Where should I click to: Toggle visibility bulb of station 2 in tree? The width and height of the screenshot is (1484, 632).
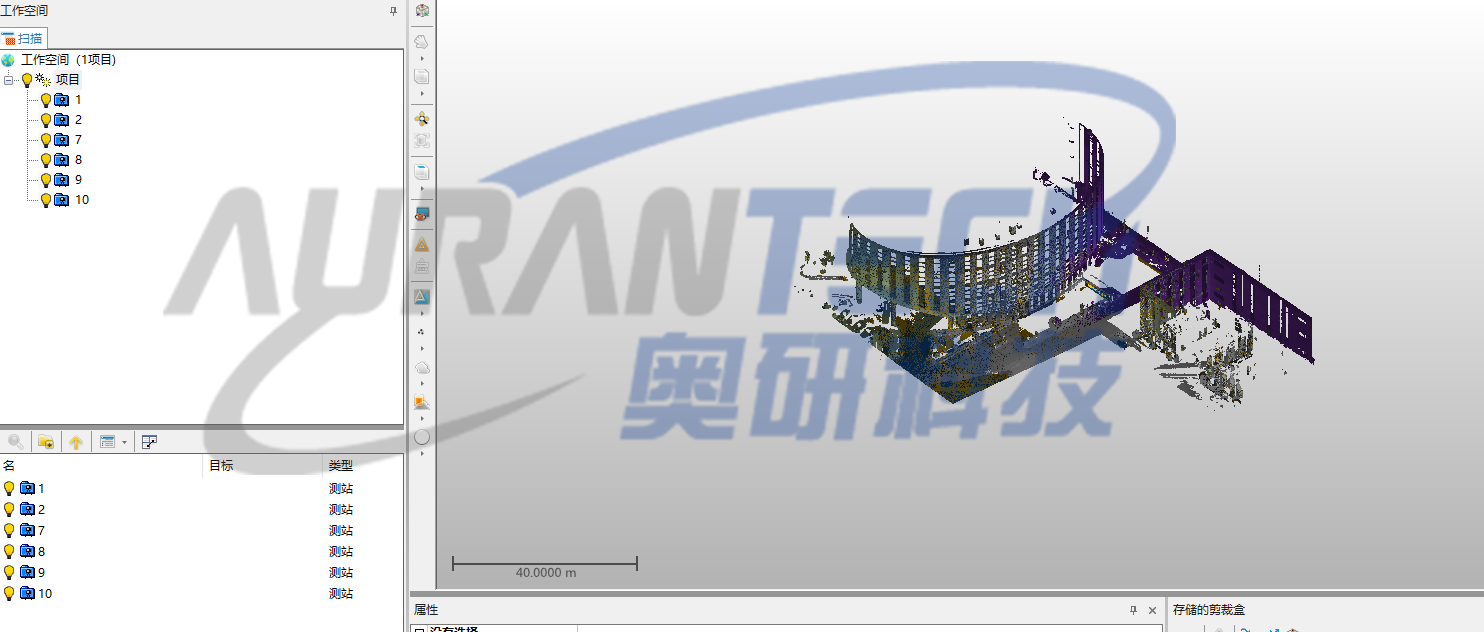(45, 120)
